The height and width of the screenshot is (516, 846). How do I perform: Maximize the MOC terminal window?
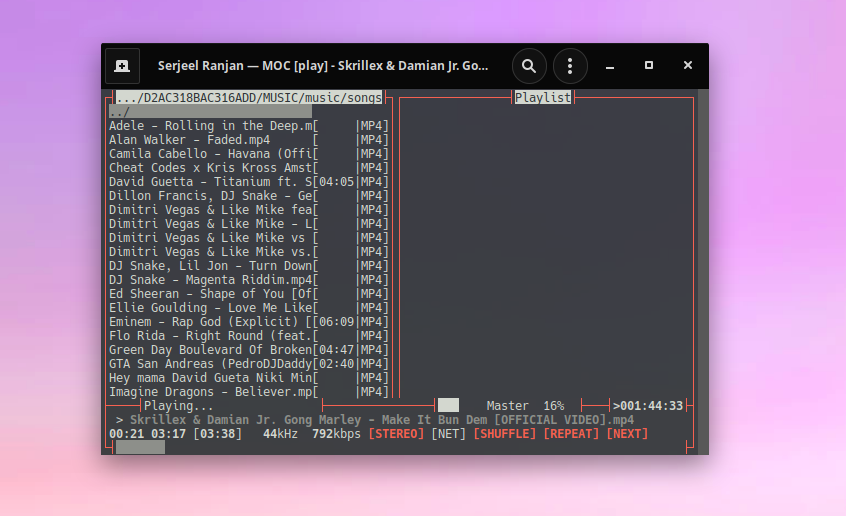(x=649, y=65)
